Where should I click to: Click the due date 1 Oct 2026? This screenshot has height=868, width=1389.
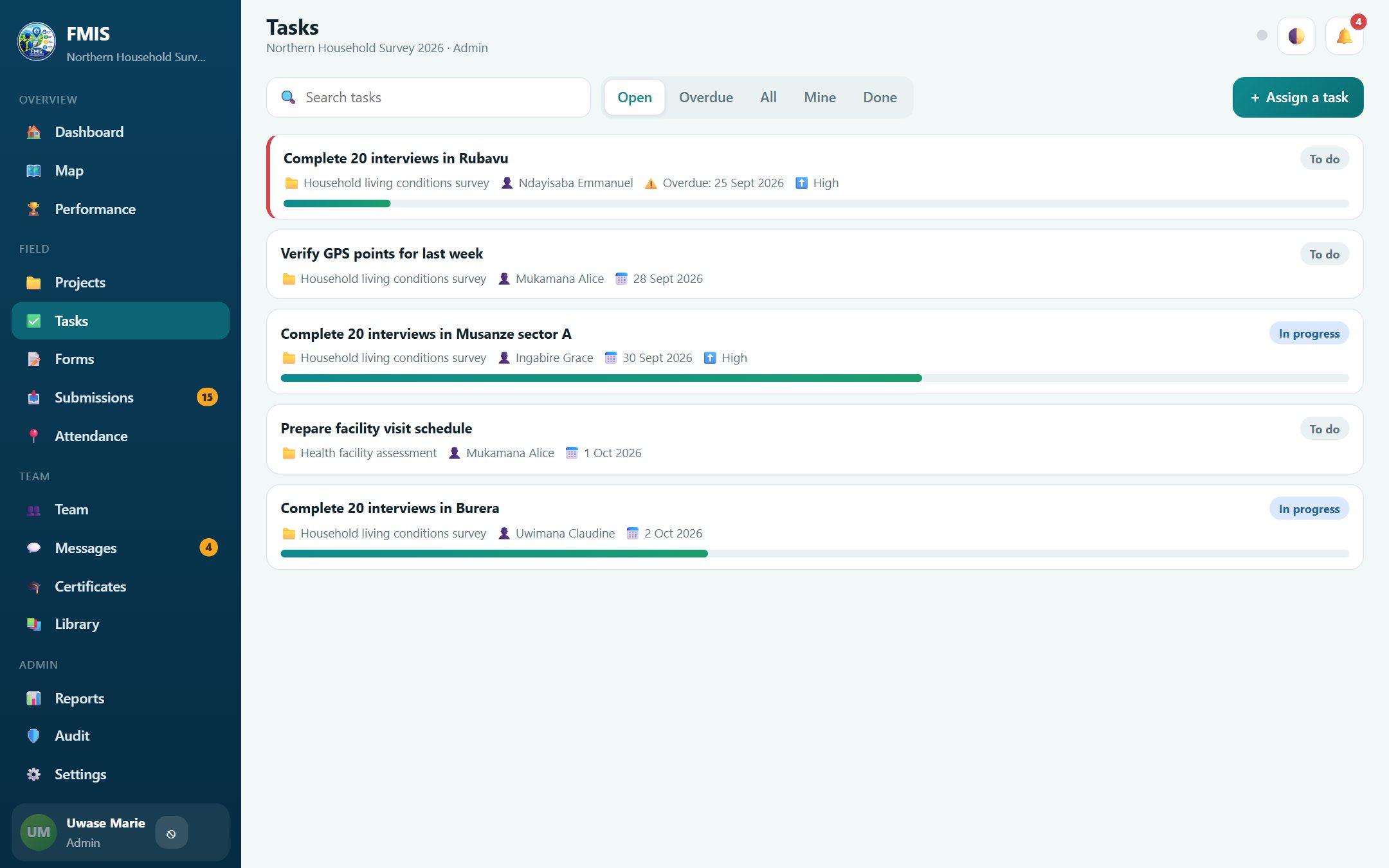pos(612,453)
